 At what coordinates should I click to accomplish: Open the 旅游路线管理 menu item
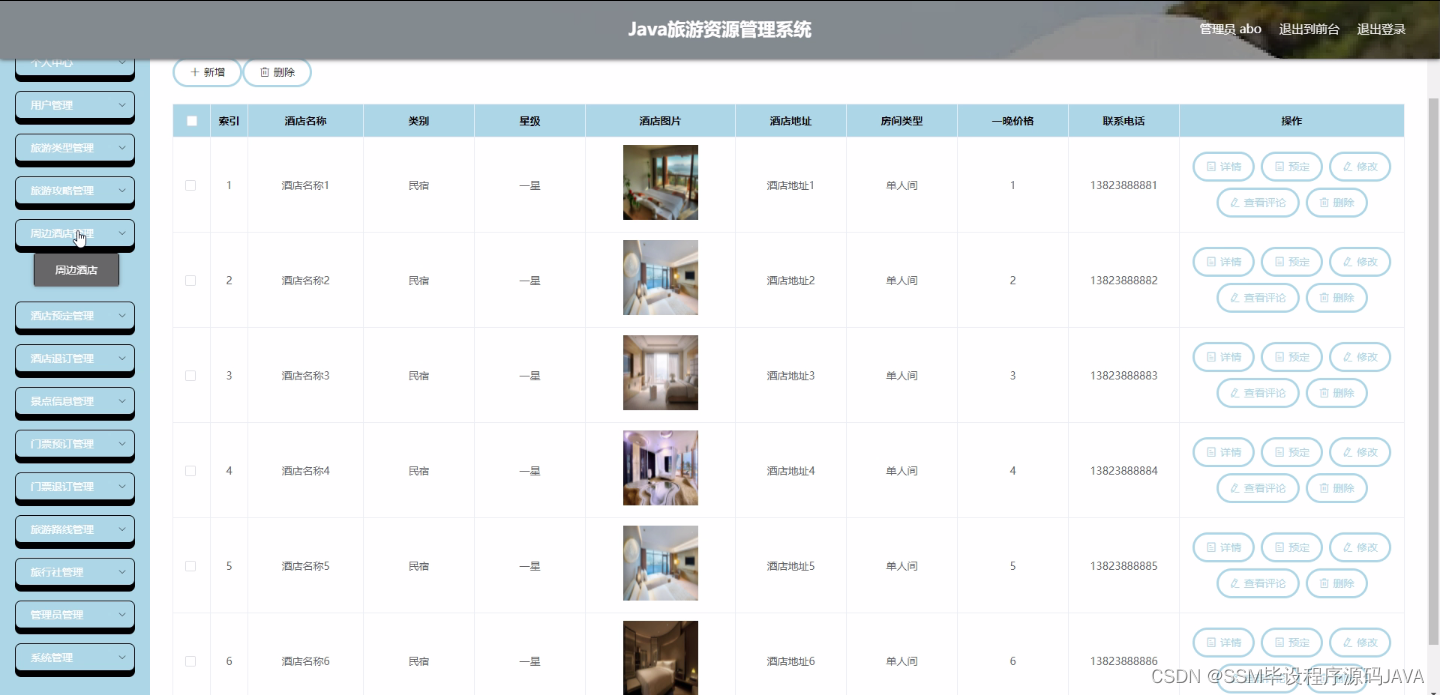point(74,531)
